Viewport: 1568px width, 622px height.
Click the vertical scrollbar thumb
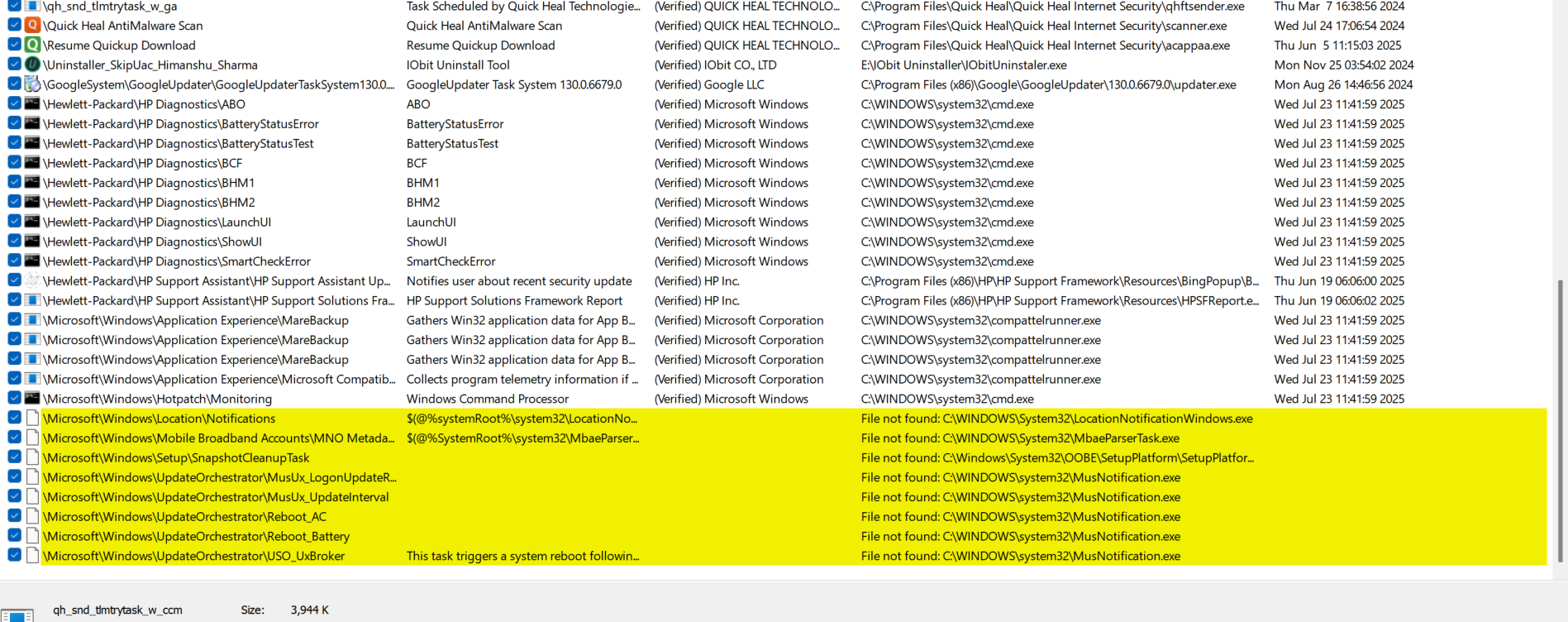(x=1560, y=421)
